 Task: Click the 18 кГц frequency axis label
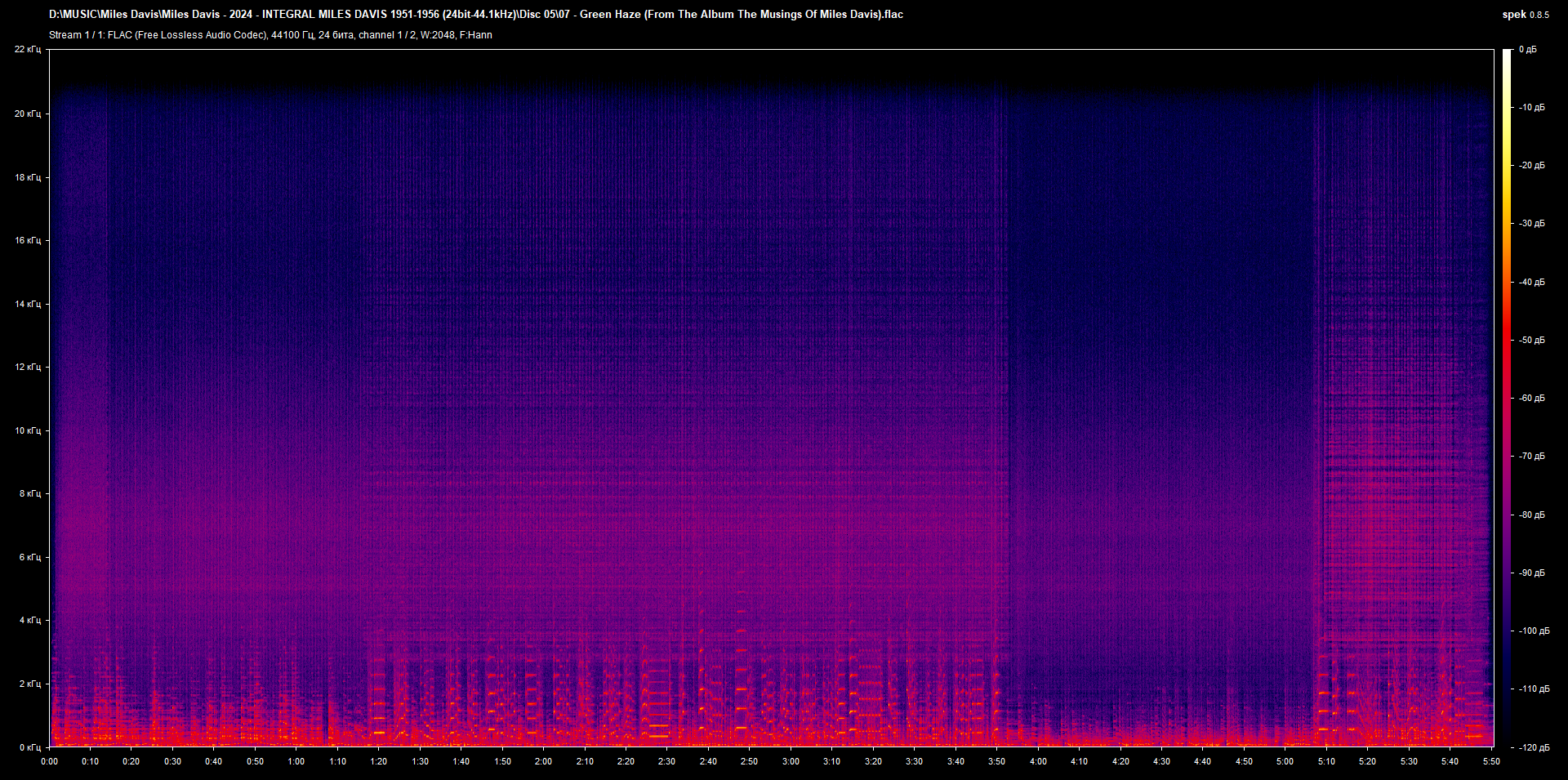pos(28,177)
